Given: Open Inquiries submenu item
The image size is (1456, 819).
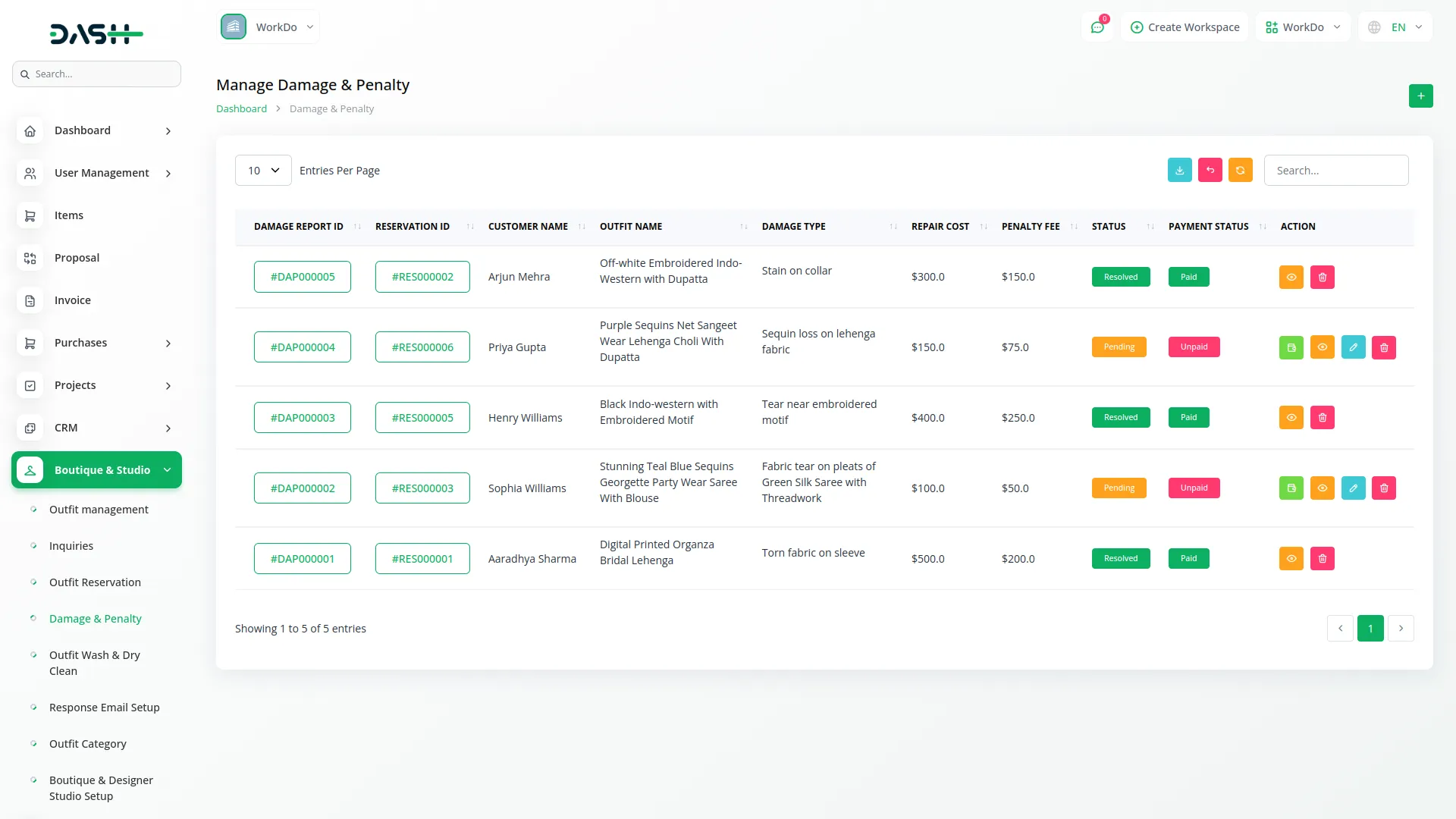Looking at the screenshot, I should 71,546.
